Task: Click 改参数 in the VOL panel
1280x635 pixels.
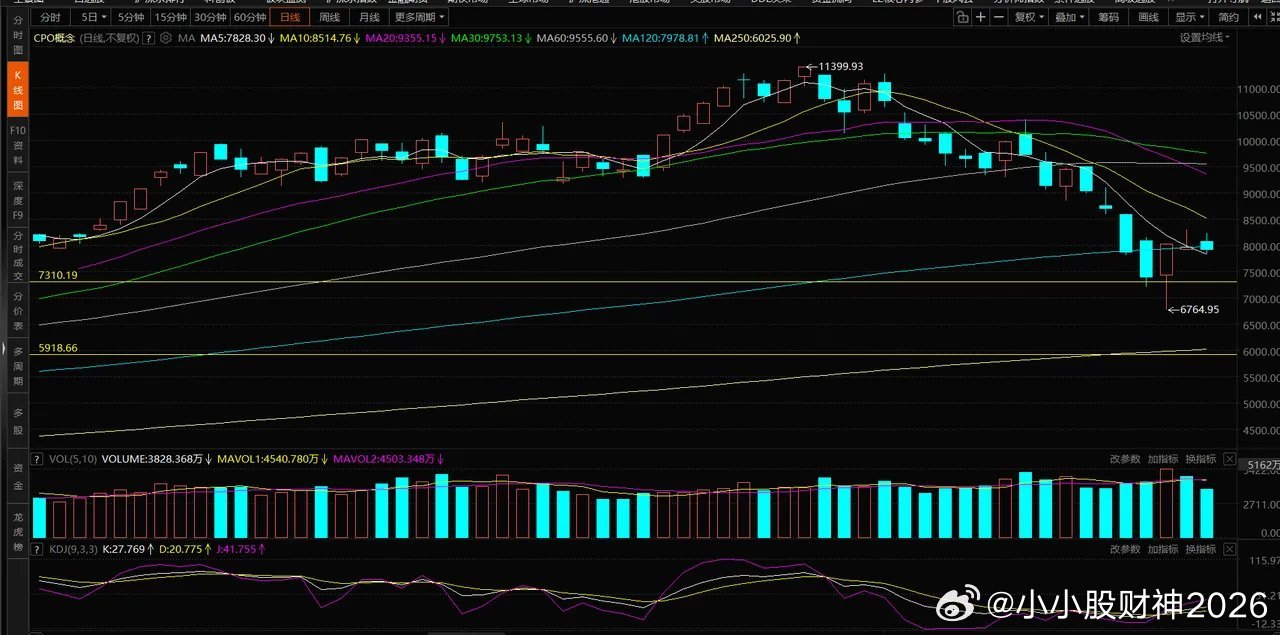Action: (1125, 459)
